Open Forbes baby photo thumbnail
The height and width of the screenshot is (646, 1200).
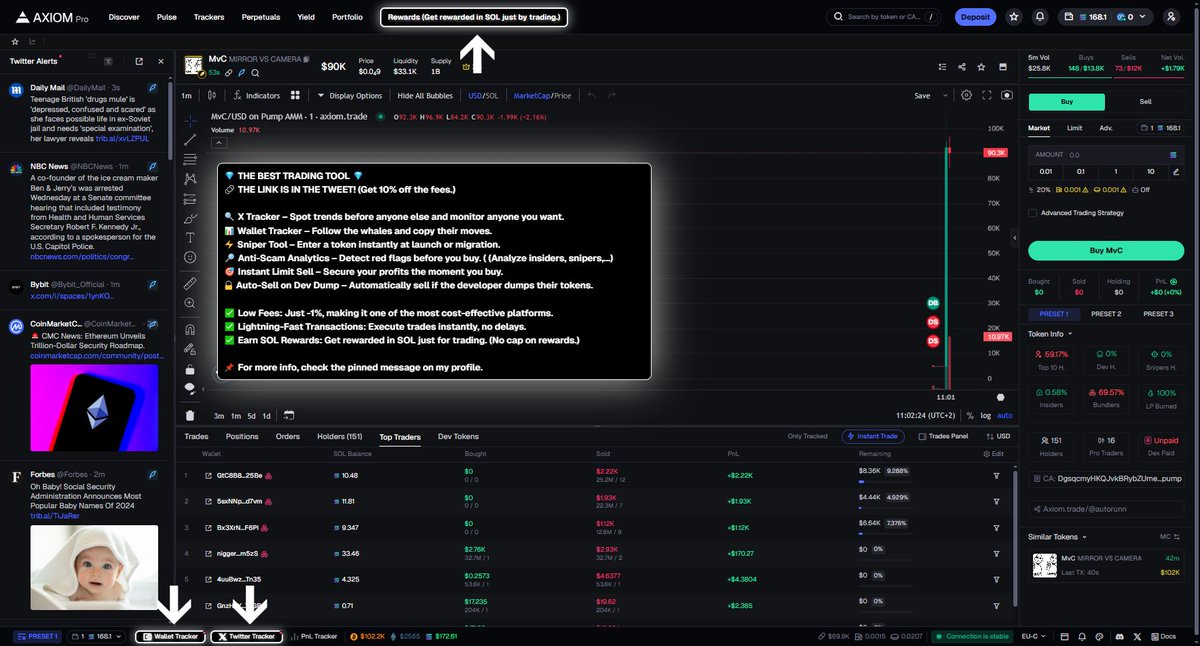[94, 567]
